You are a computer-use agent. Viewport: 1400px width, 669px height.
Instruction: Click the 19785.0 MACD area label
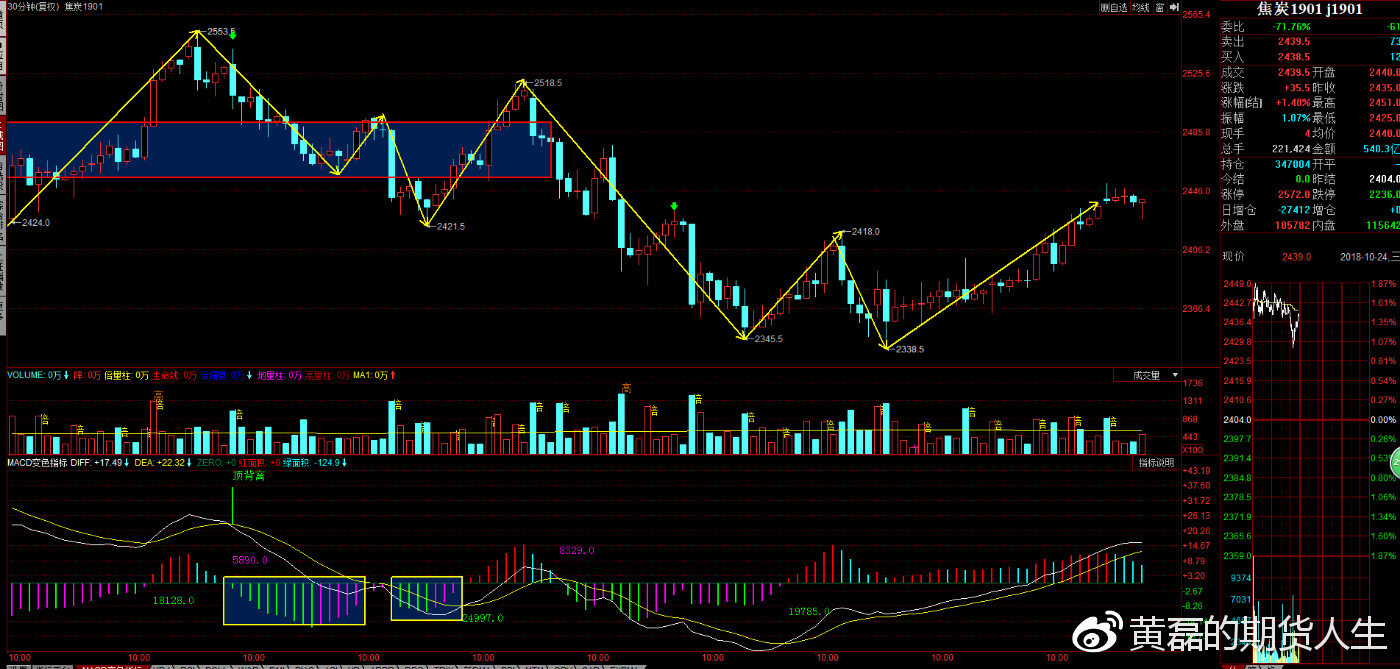coord(809,610)
